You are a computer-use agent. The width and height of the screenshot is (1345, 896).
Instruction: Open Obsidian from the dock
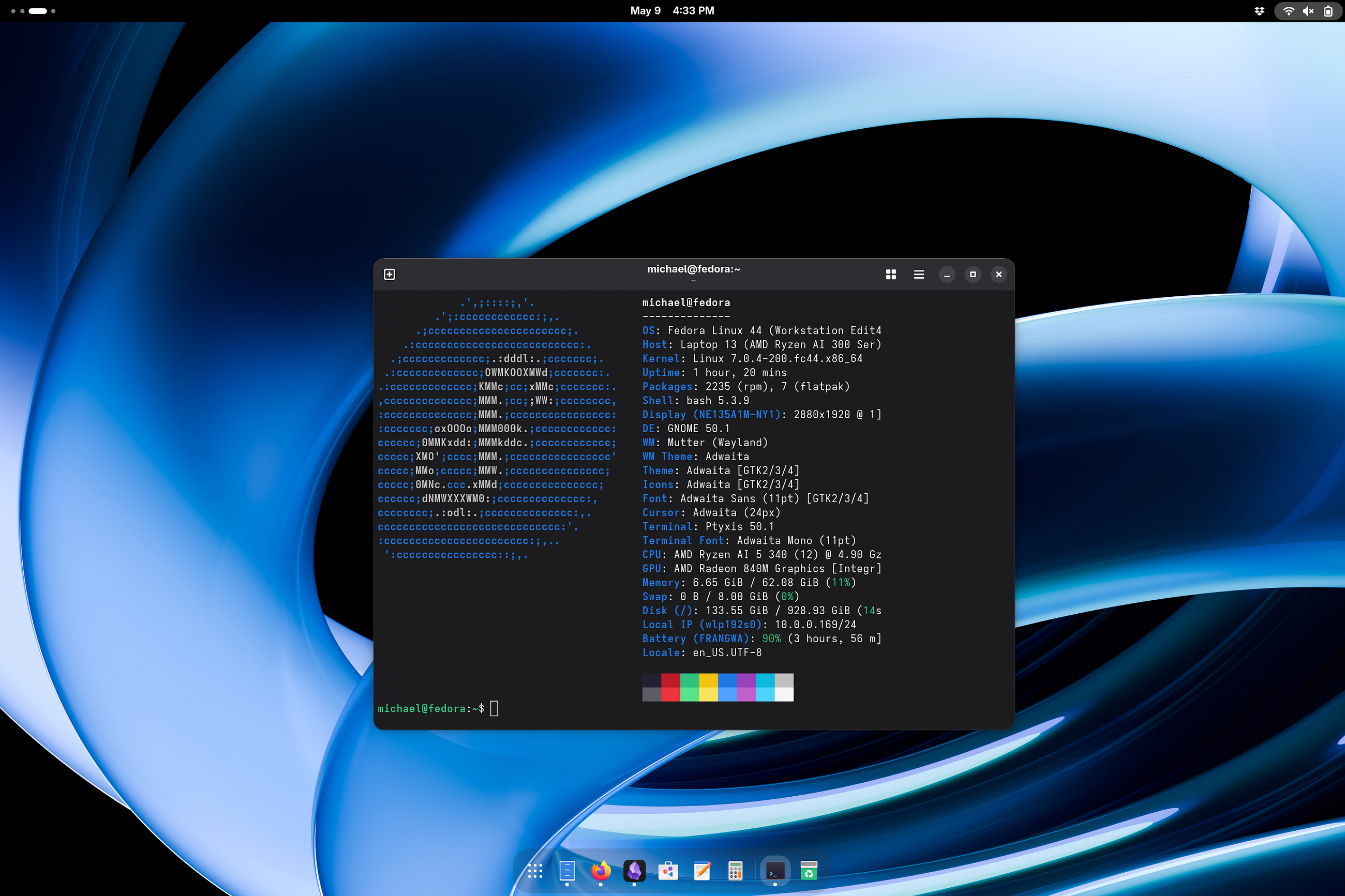(634, 870)
